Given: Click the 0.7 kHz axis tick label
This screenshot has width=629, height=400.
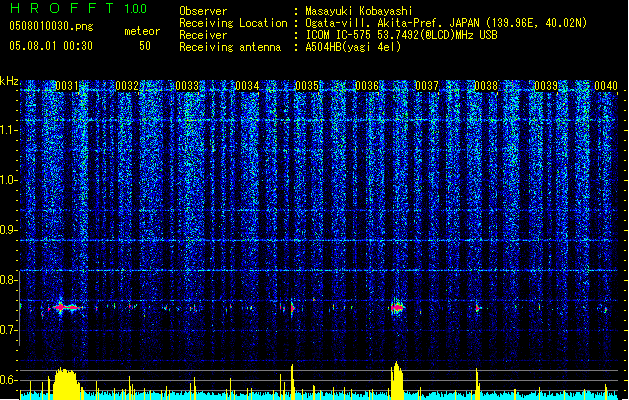Looking at the screenshot, I should coord(8,330).
